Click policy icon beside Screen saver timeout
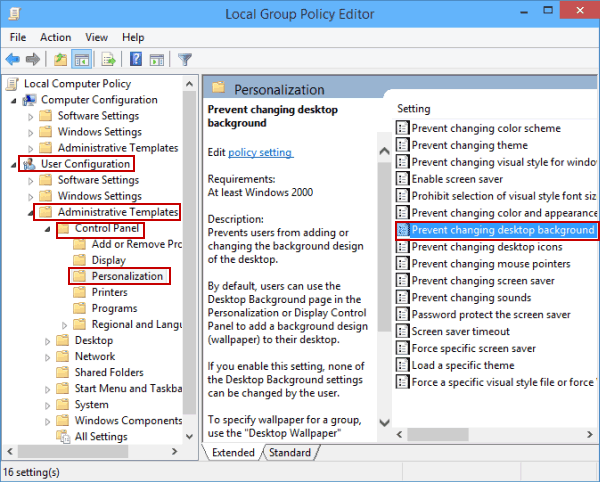 tap(402, 331)
